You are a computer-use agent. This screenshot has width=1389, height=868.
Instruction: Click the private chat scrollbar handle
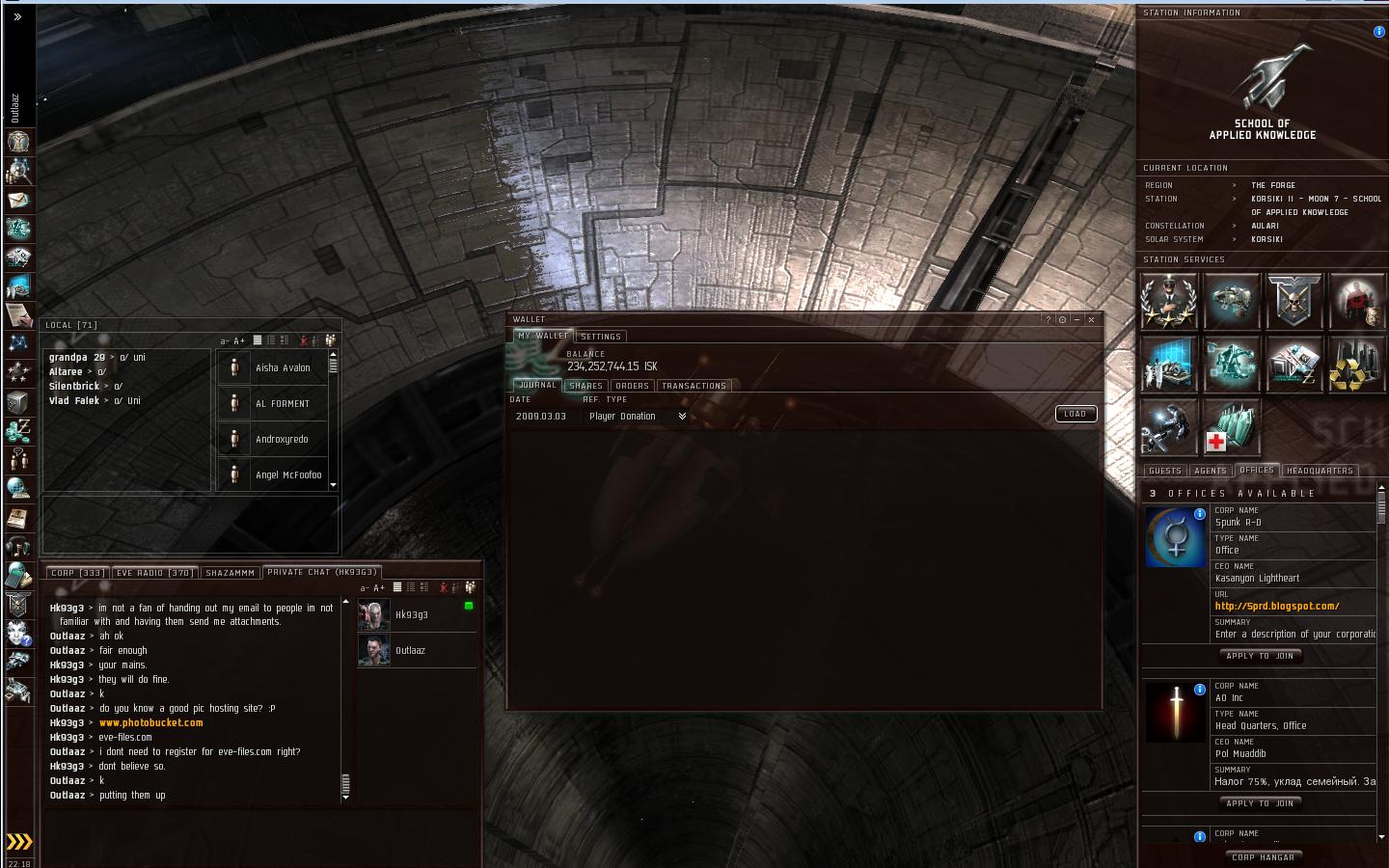pyautogui.click(x=345, y=784)
